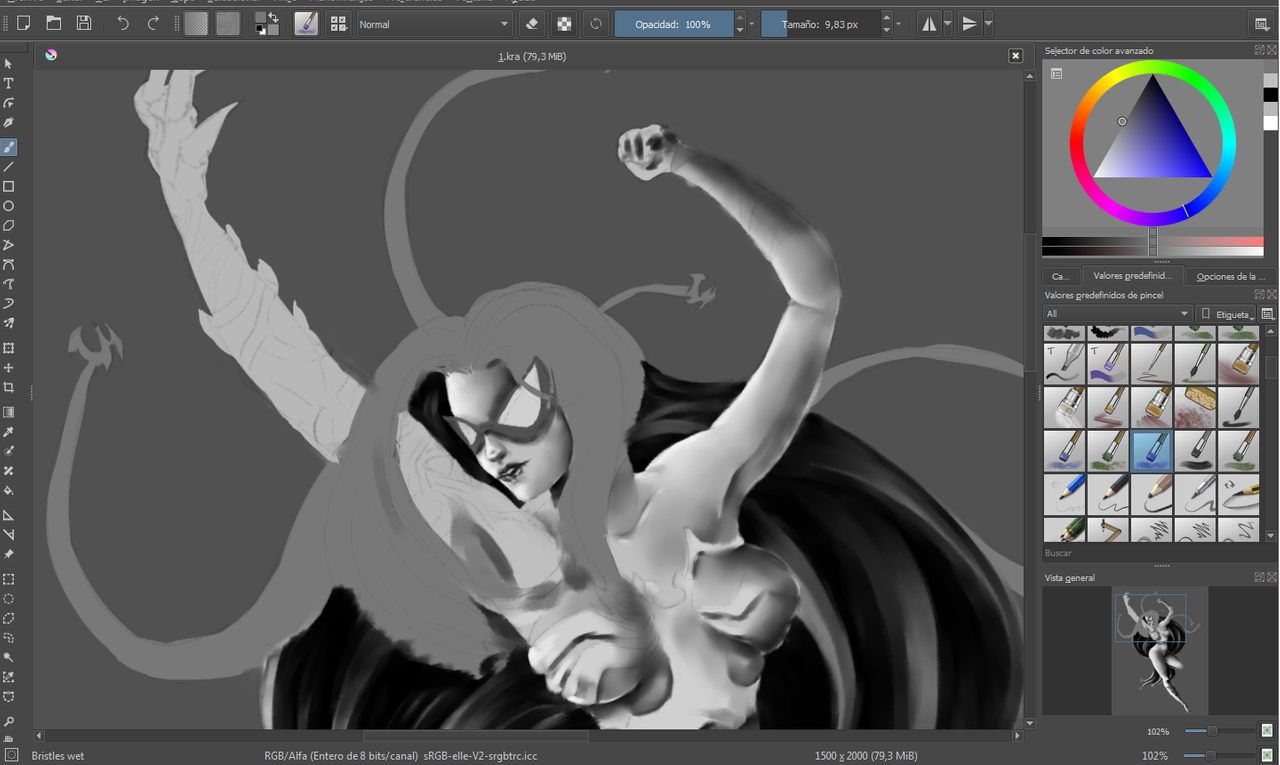Select the Gradient tool
This screenshot has height=765, width=1280.
point(9,412)
